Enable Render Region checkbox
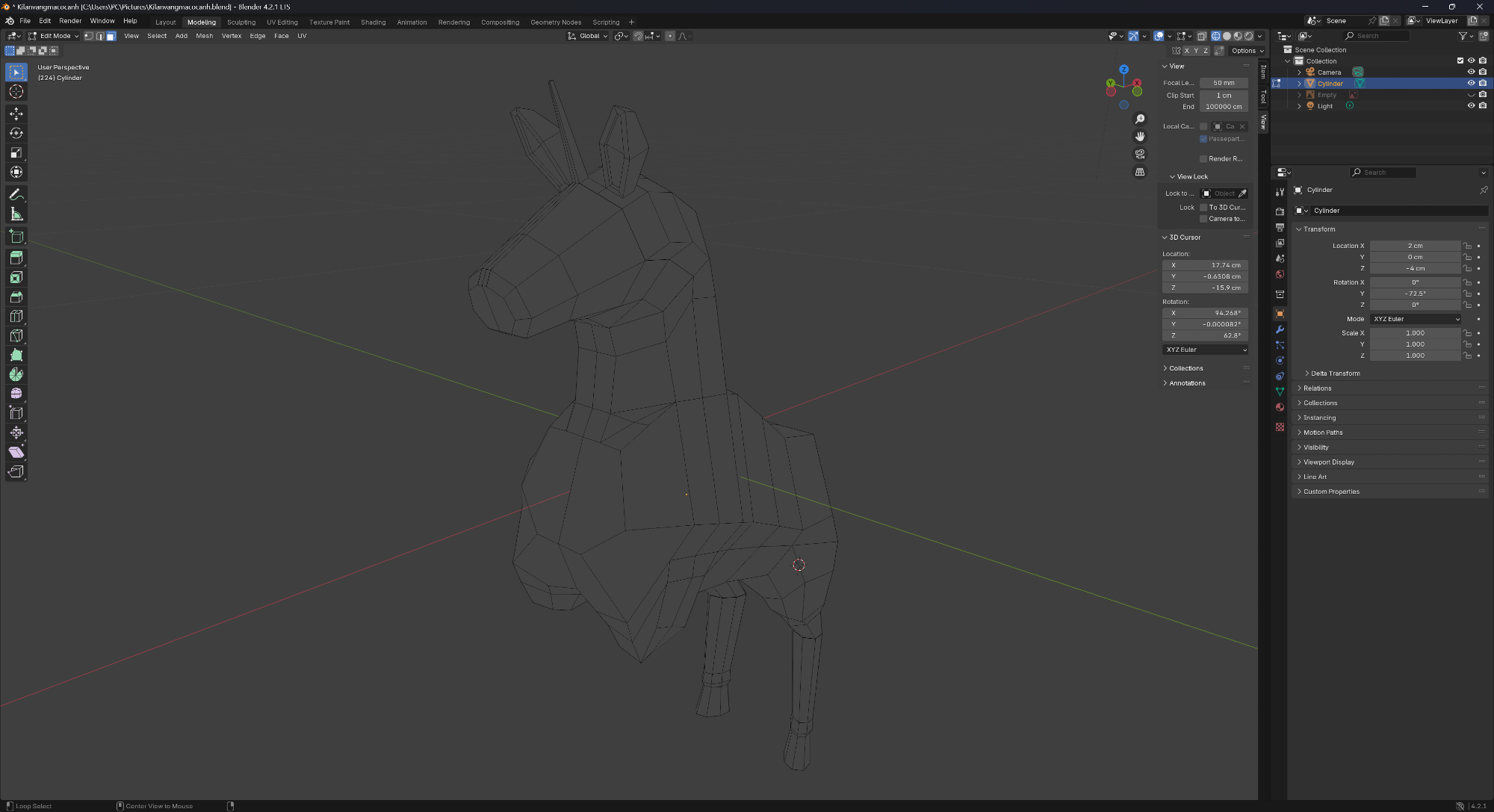The width and height of the screenshot is (1494, 812). (x=1203, y=159)
